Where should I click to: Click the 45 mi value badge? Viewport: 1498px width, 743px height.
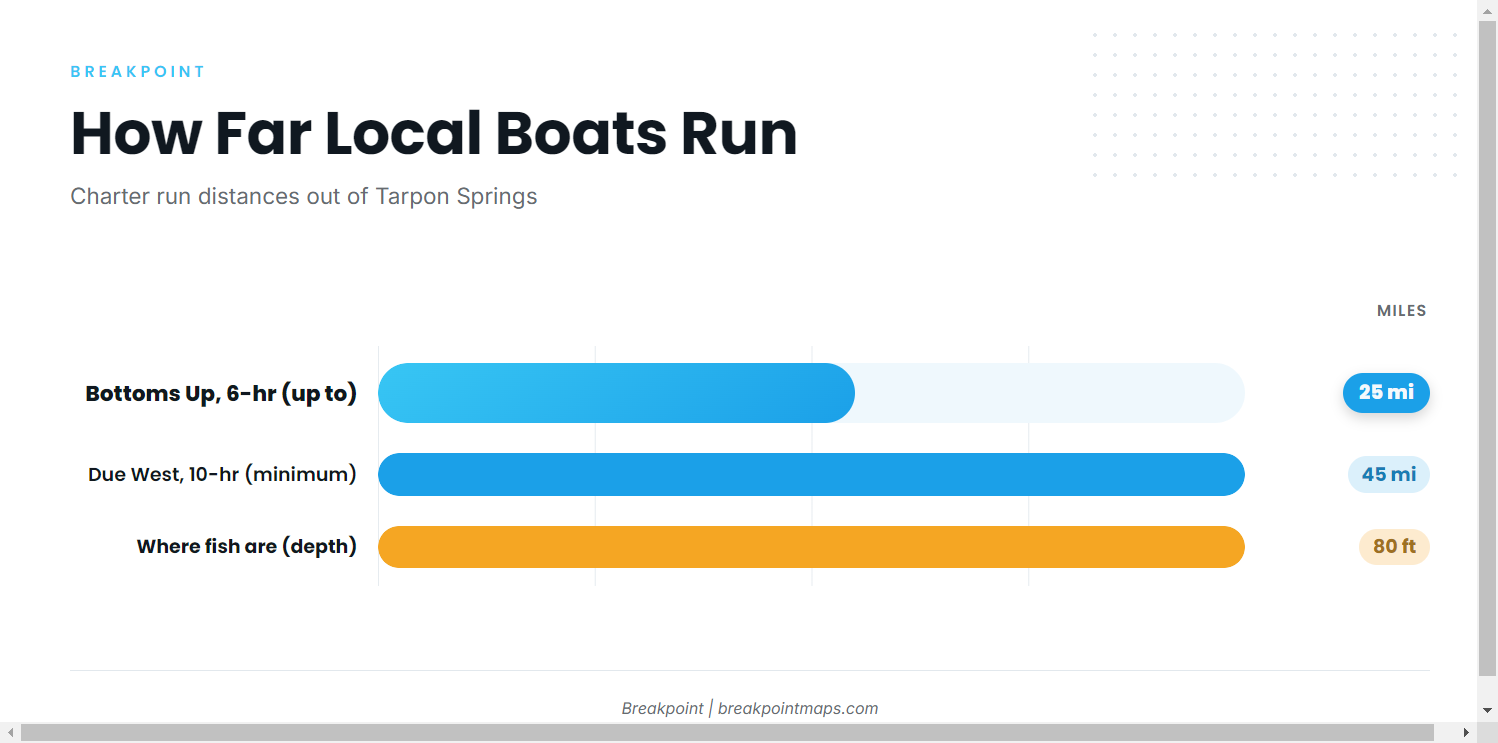(1389, 474)
